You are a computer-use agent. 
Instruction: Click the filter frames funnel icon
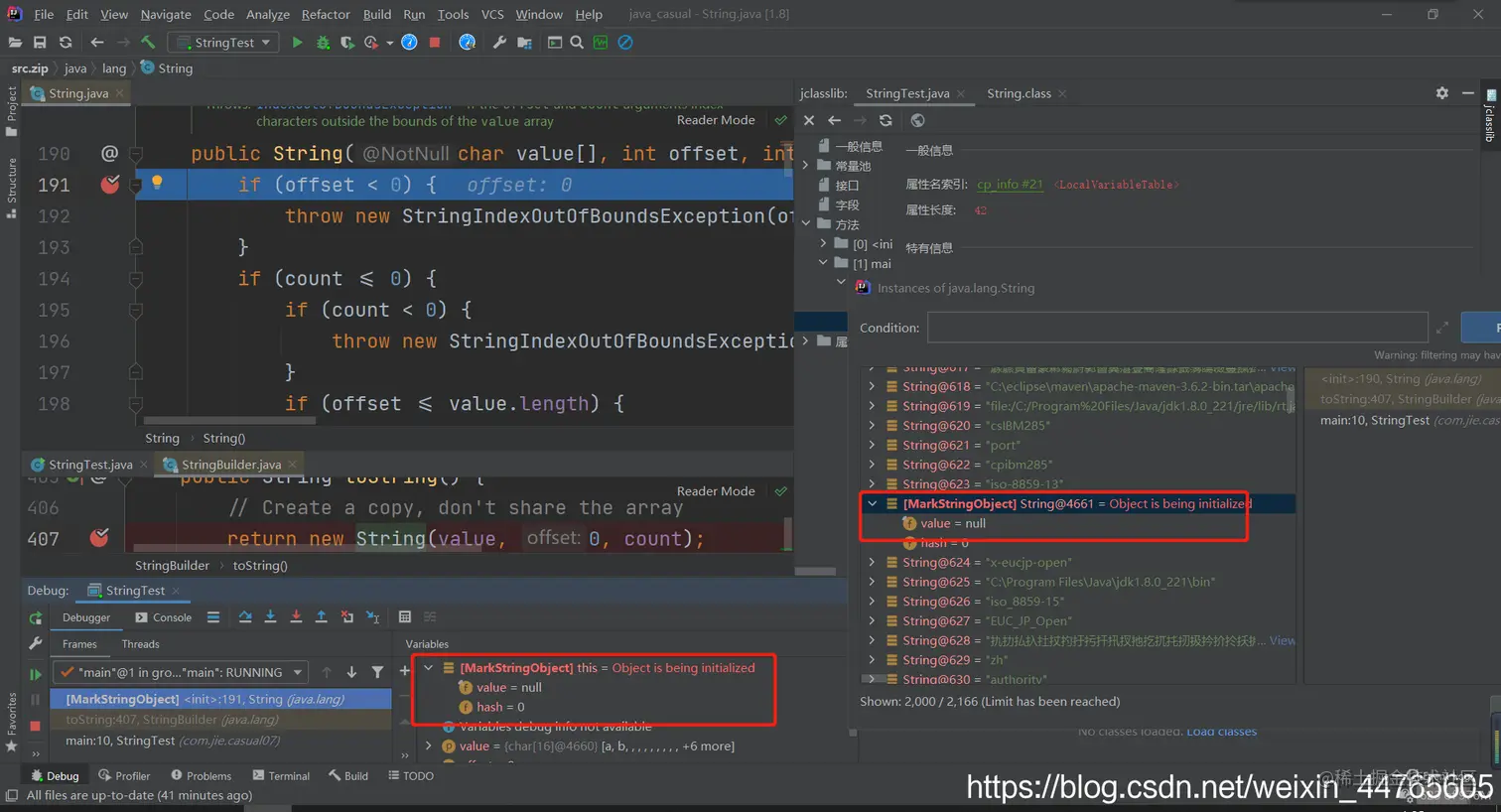[x=377, y=672]
